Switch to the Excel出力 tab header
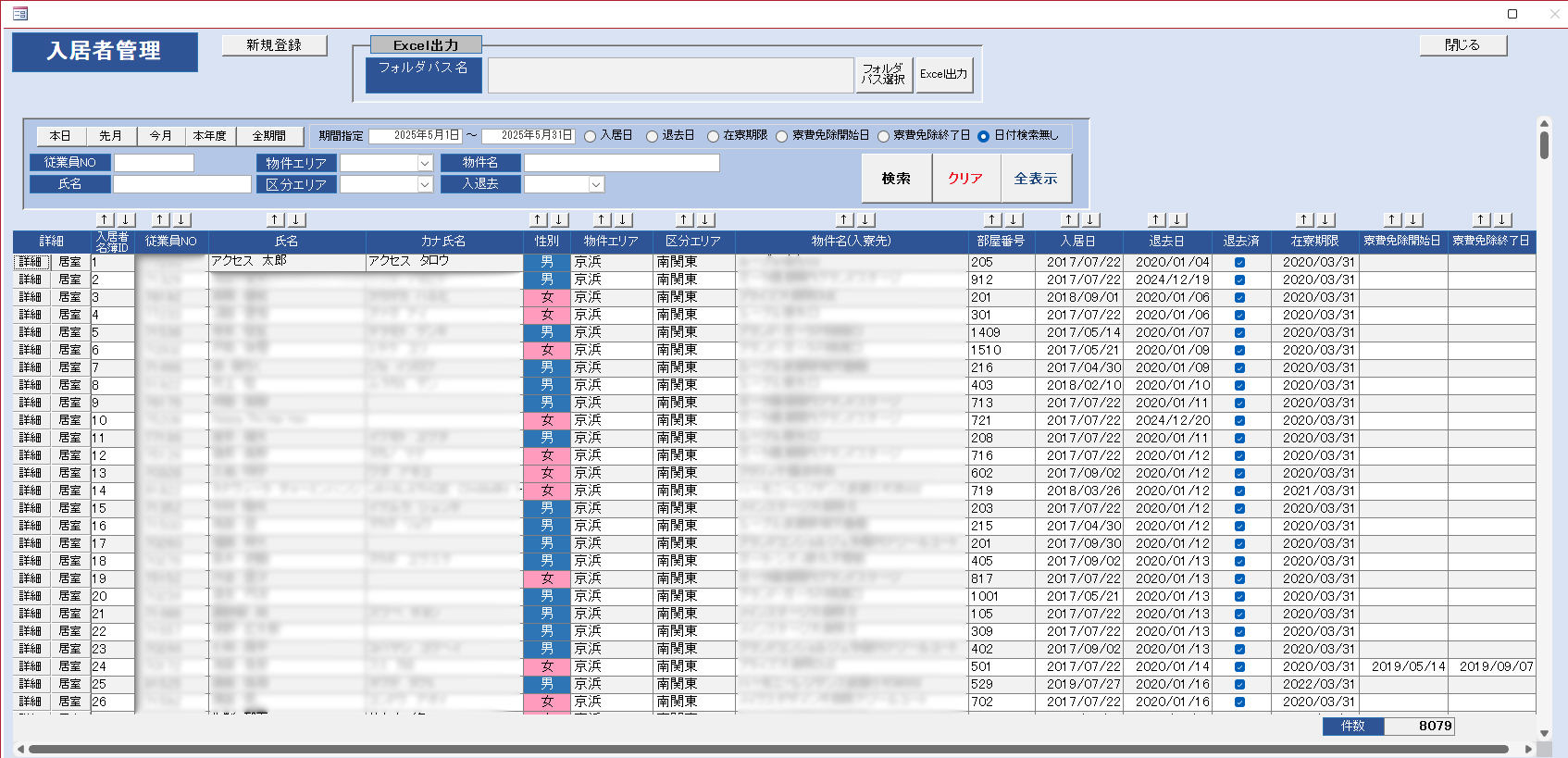This screenshot has height=758, width=1568. point(426,45)
